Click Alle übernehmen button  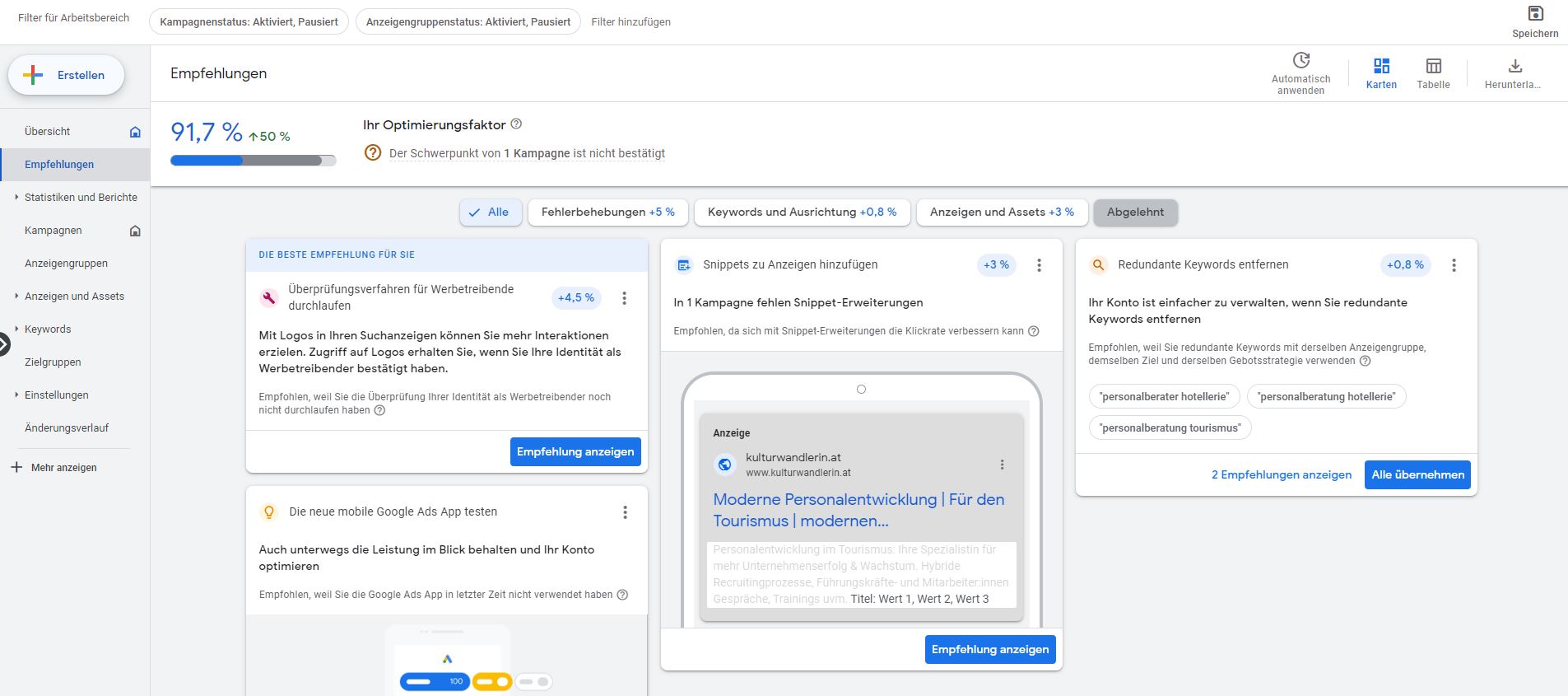pyautogui.click(x=1417, y=474)
